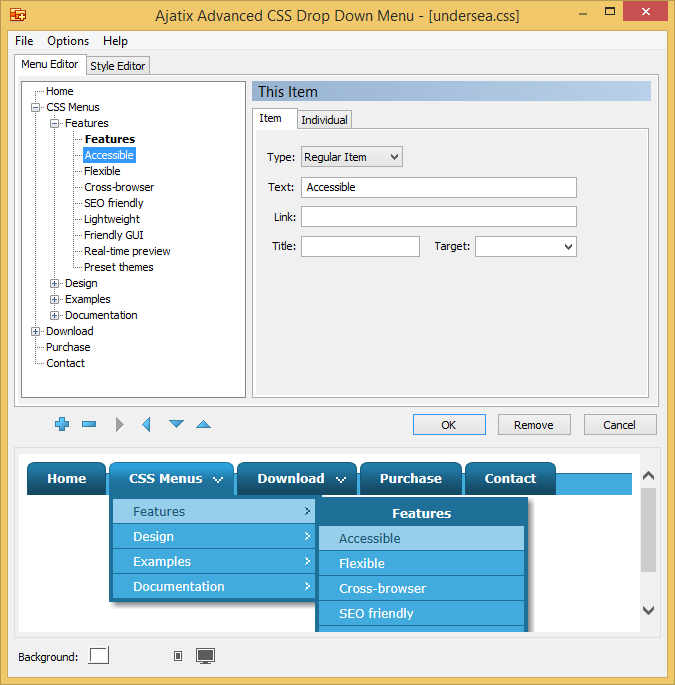The image size is (675, 685).
Task: Select Cross-browser in the menu tree
Action: click(x=119, y=187)
